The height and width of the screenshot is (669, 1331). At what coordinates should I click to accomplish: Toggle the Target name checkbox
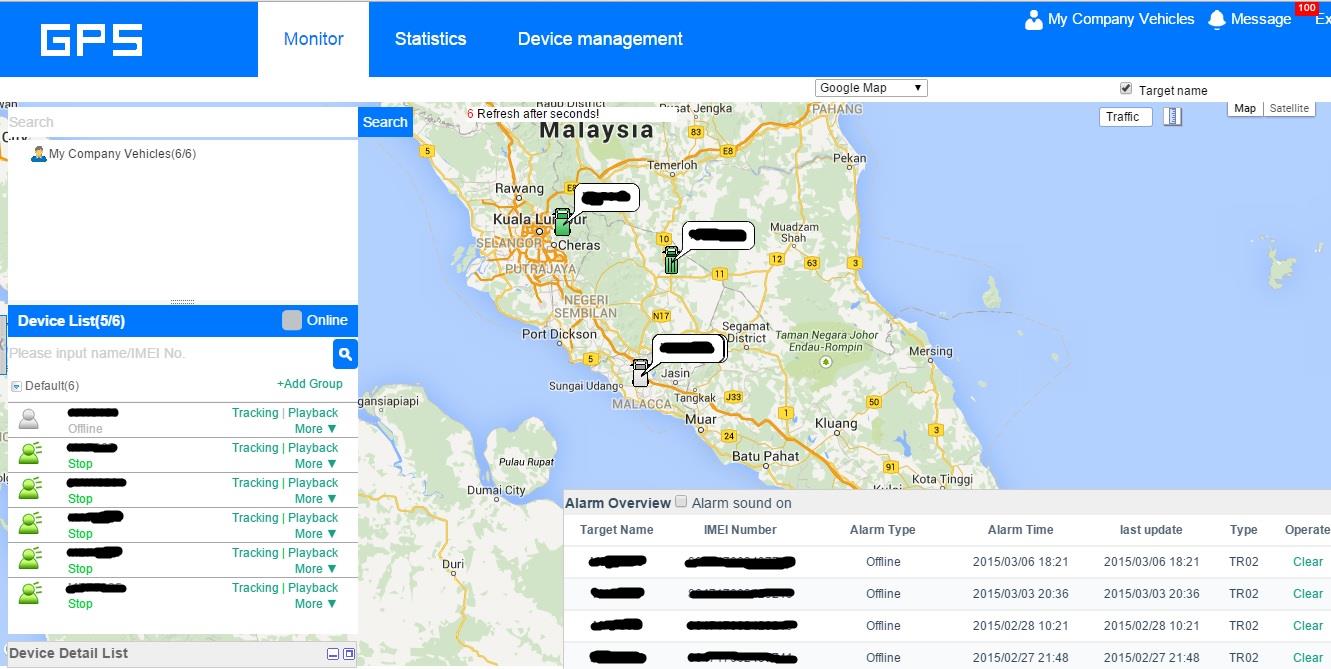[x=1126, y=89]
